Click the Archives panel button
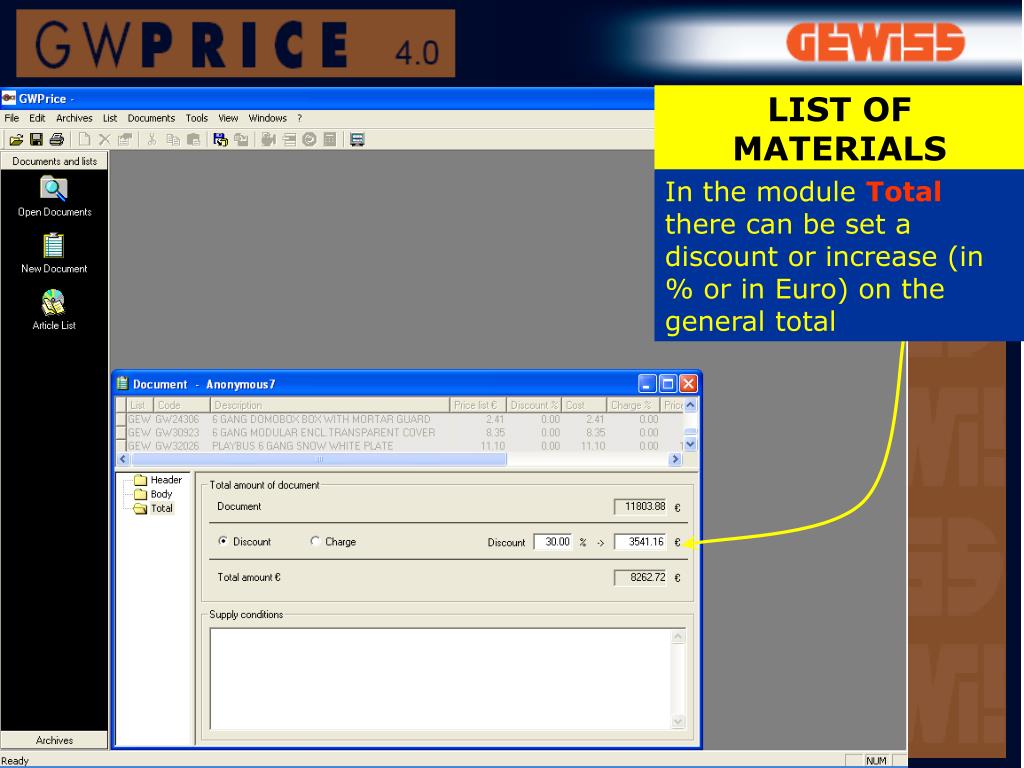Viewport: 1024px width, 768px height. click(x=54, y=740)
